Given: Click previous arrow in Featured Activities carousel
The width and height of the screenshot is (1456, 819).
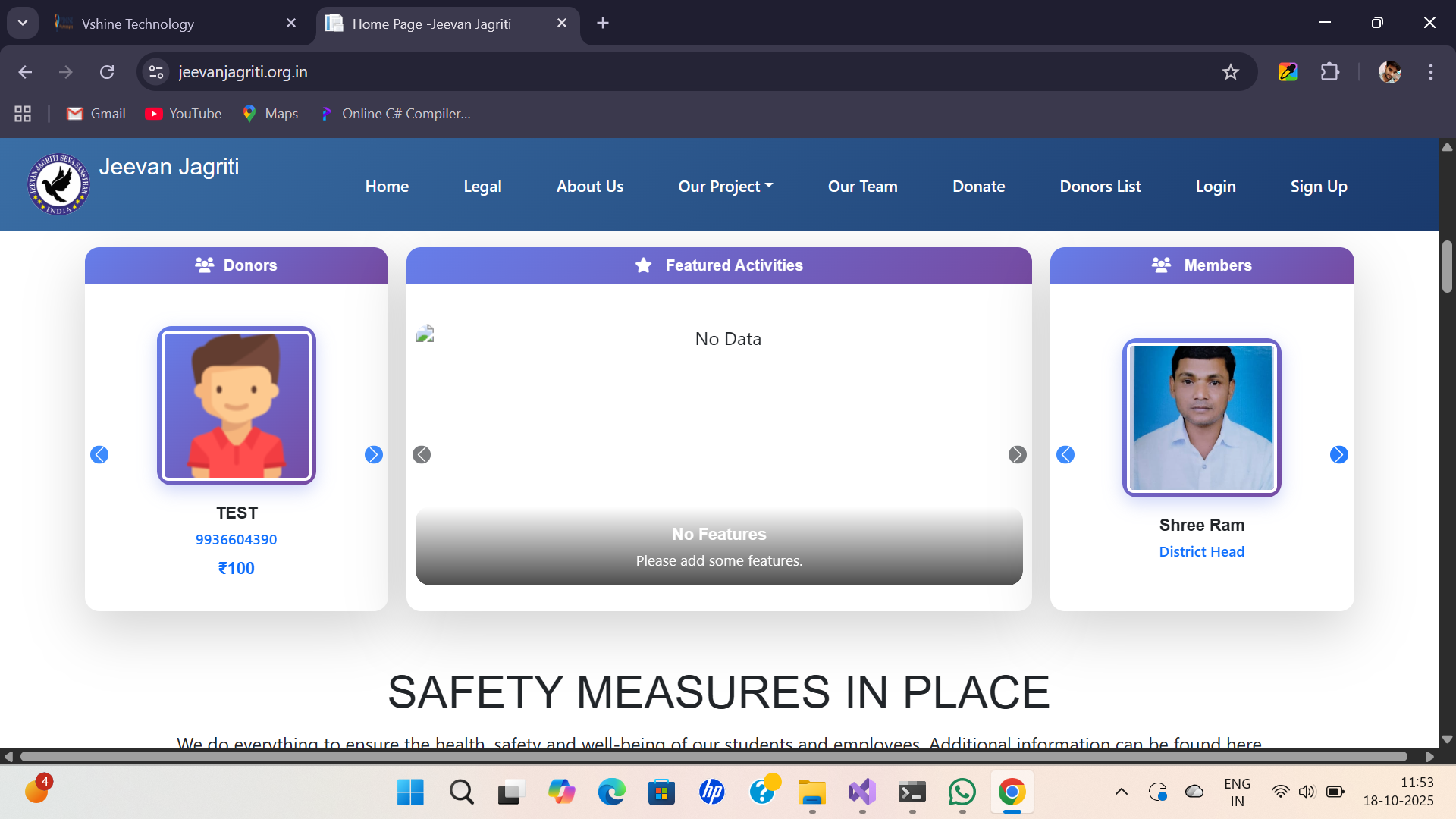Looking at the screenshot, I should [422, 454].
